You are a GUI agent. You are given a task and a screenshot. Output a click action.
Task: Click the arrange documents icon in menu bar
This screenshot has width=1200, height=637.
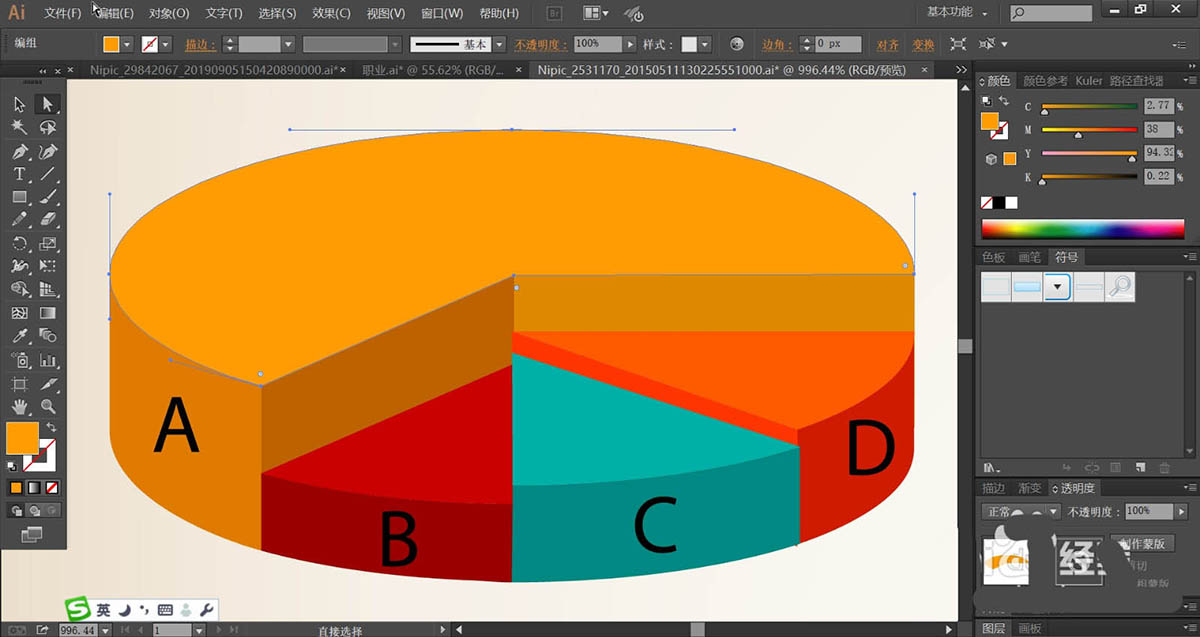(x=596, y=13)
